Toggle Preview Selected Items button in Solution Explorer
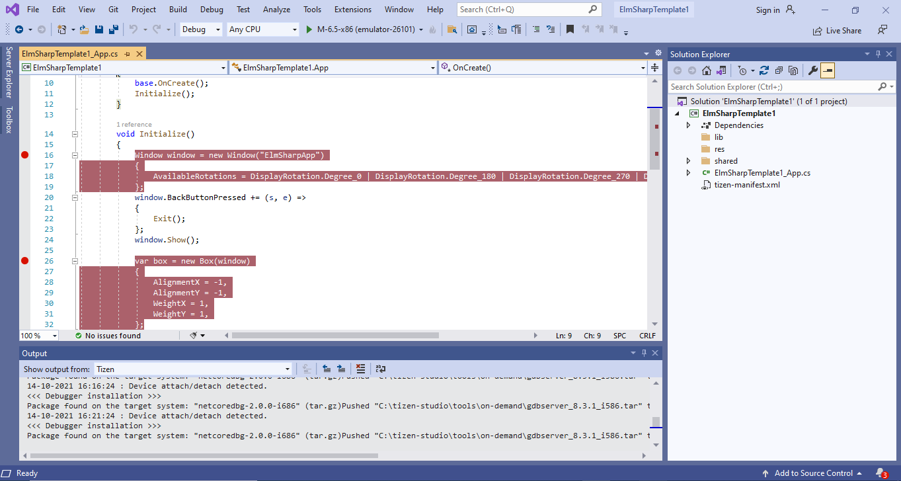The image size is (903, 482). 828,71
